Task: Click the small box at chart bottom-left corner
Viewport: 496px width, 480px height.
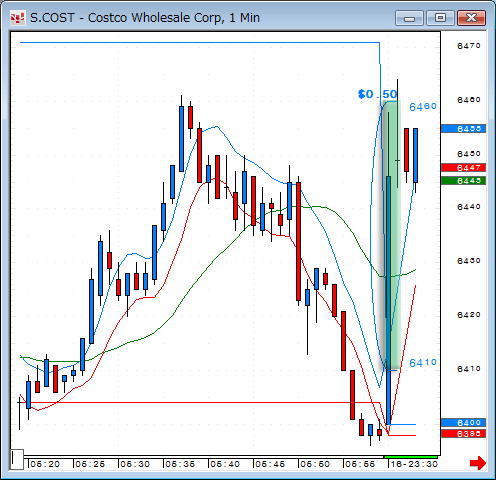Action: click(x=17, y=459)
